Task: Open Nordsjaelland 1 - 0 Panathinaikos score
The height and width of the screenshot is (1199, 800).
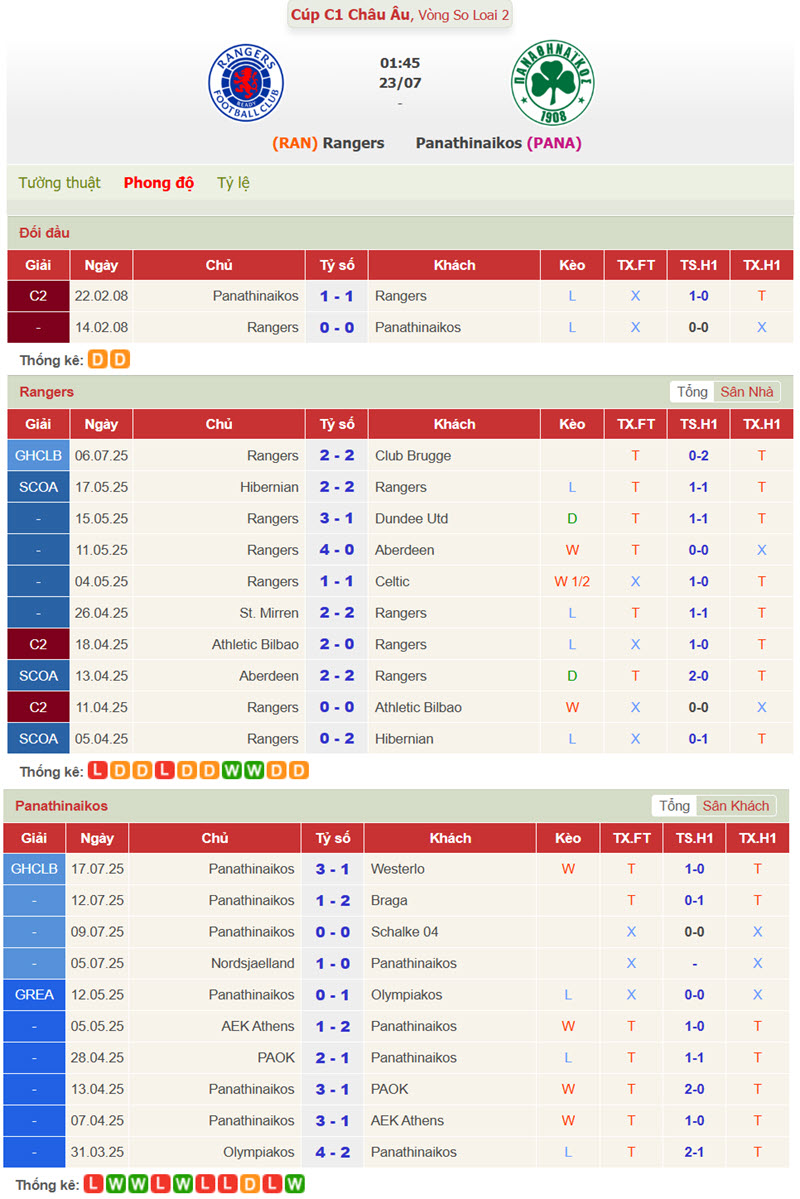Action: [x=333, y=963]
